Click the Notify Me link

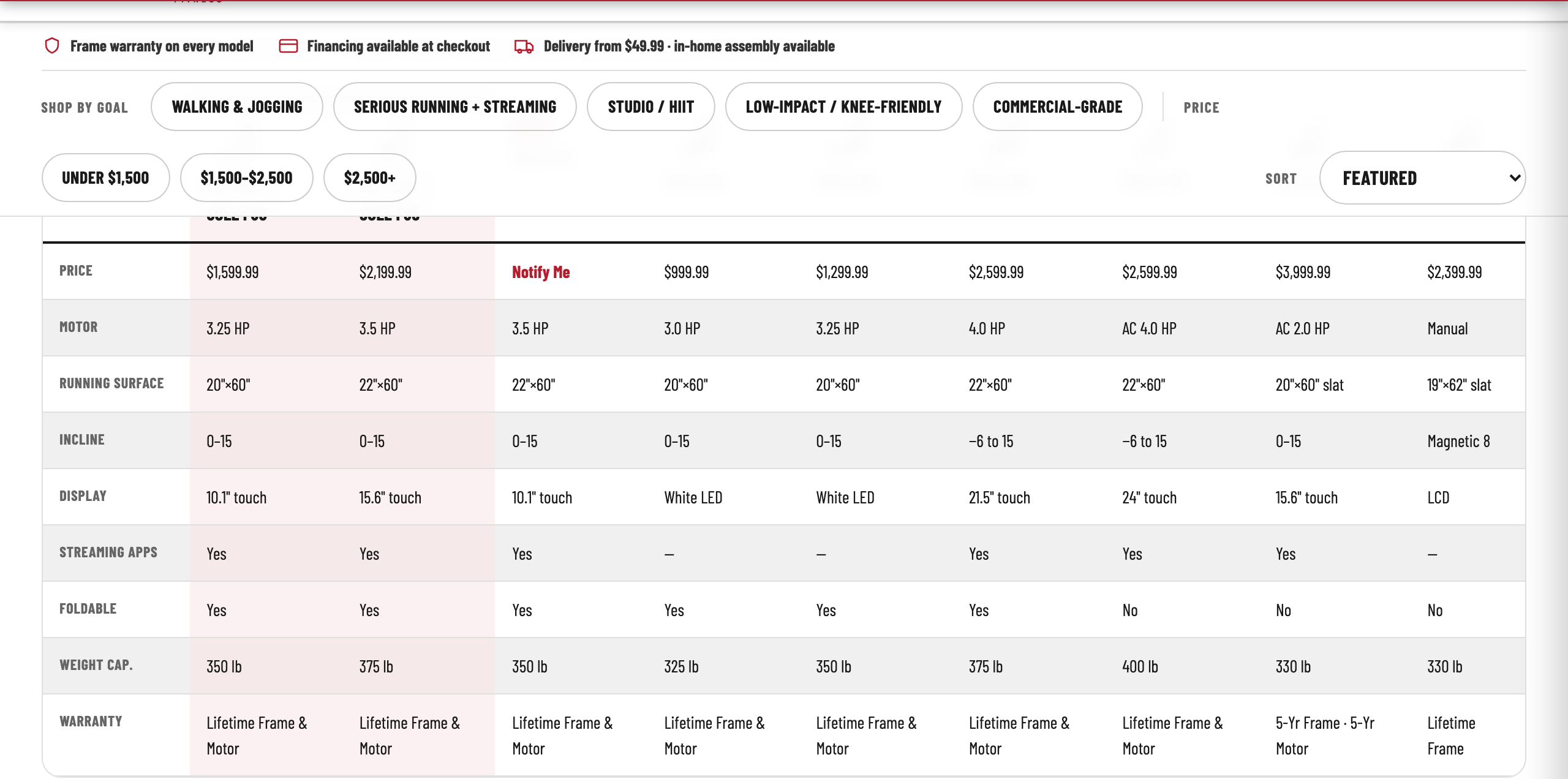(541, 272)
